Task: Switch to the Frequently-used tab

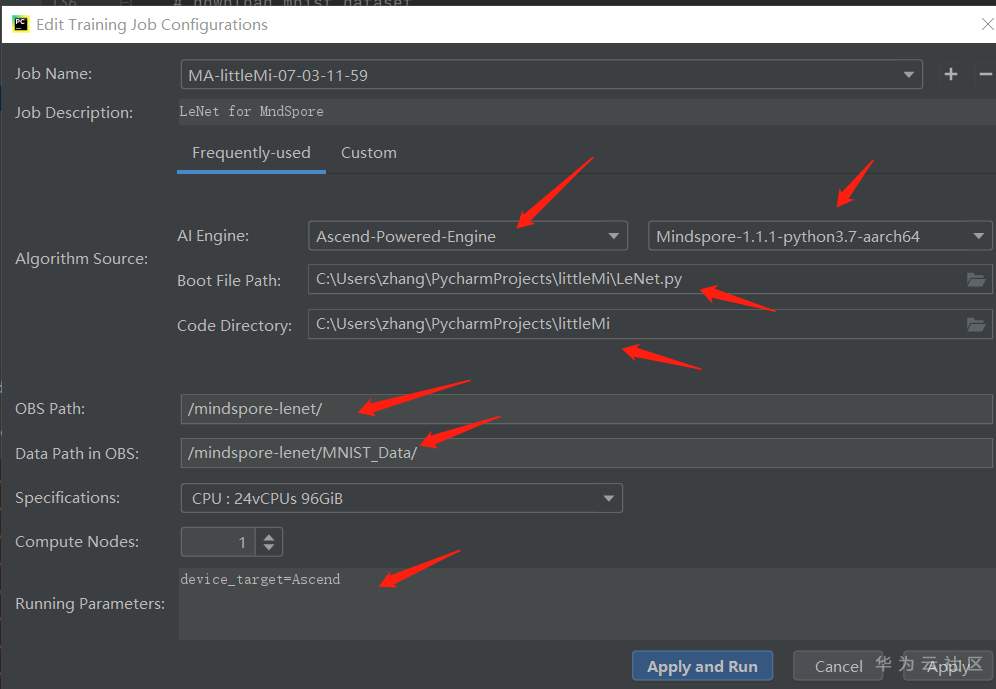Action: pyautogui.click(x=251, y=153)
